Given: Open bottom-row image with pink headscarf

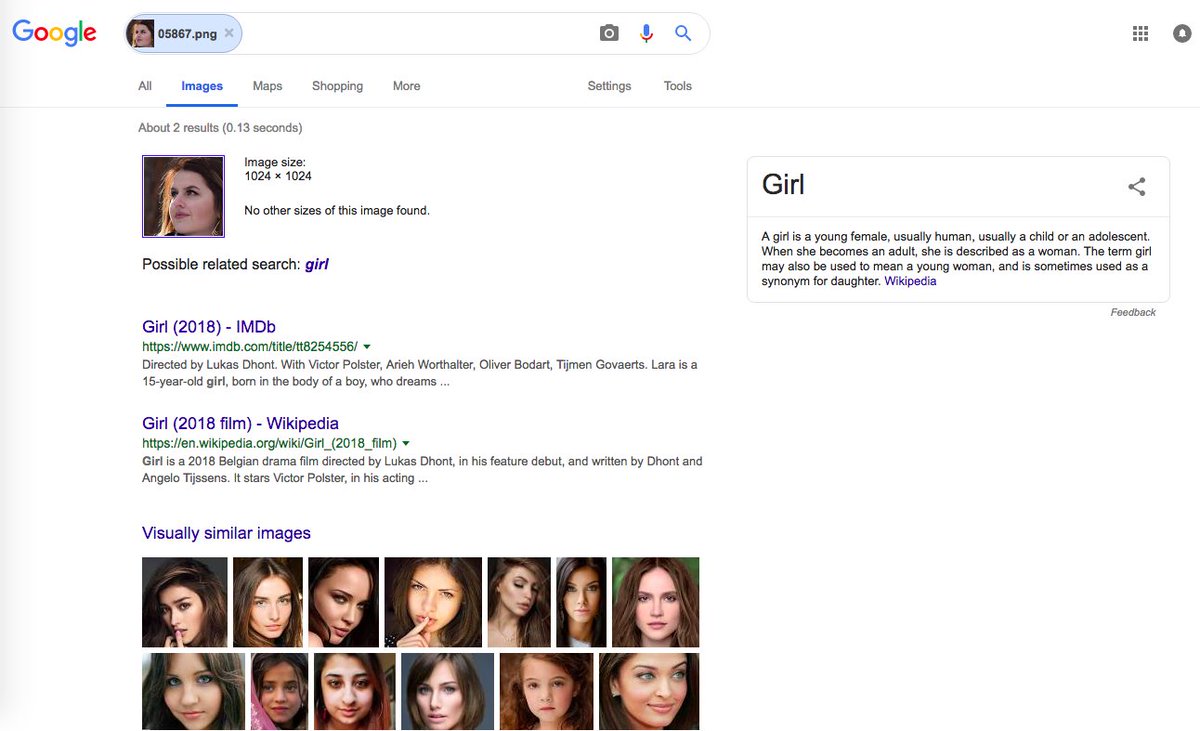Looking at the screenshot, I should (279, 692).
